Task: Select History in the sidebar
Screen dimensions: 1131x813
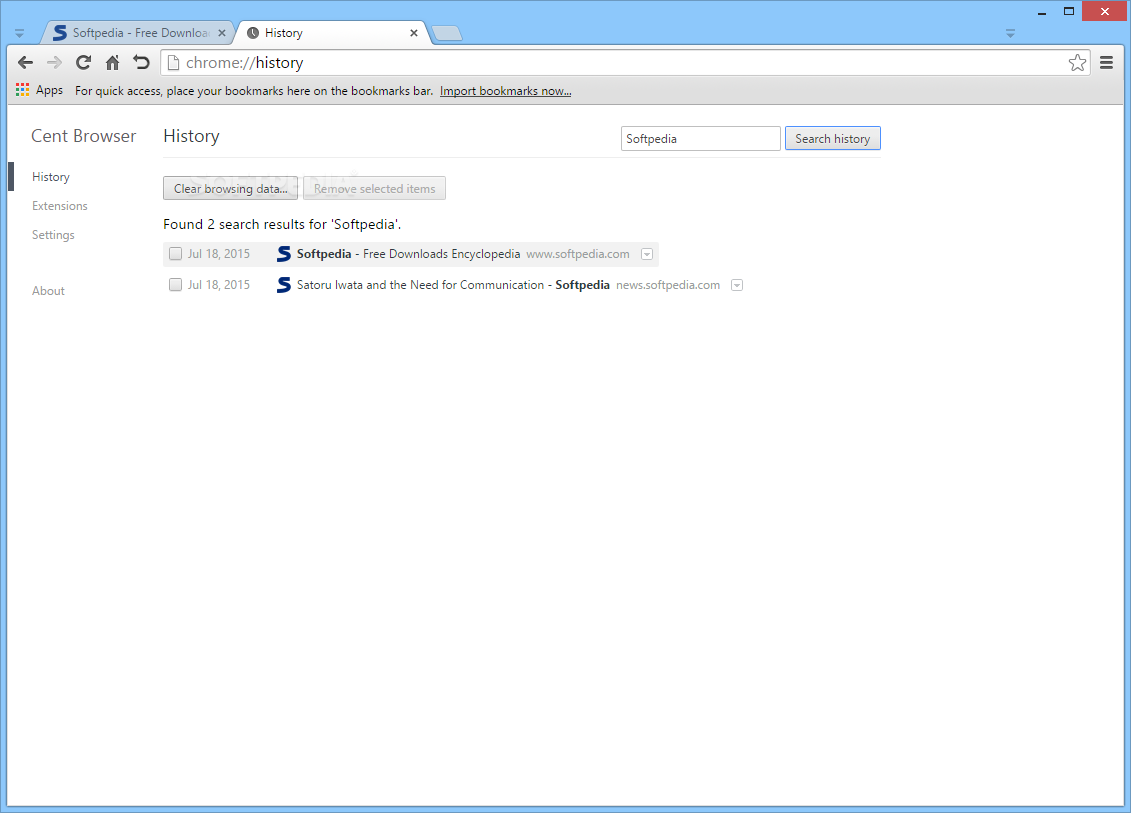Action: tap(50, 177)
